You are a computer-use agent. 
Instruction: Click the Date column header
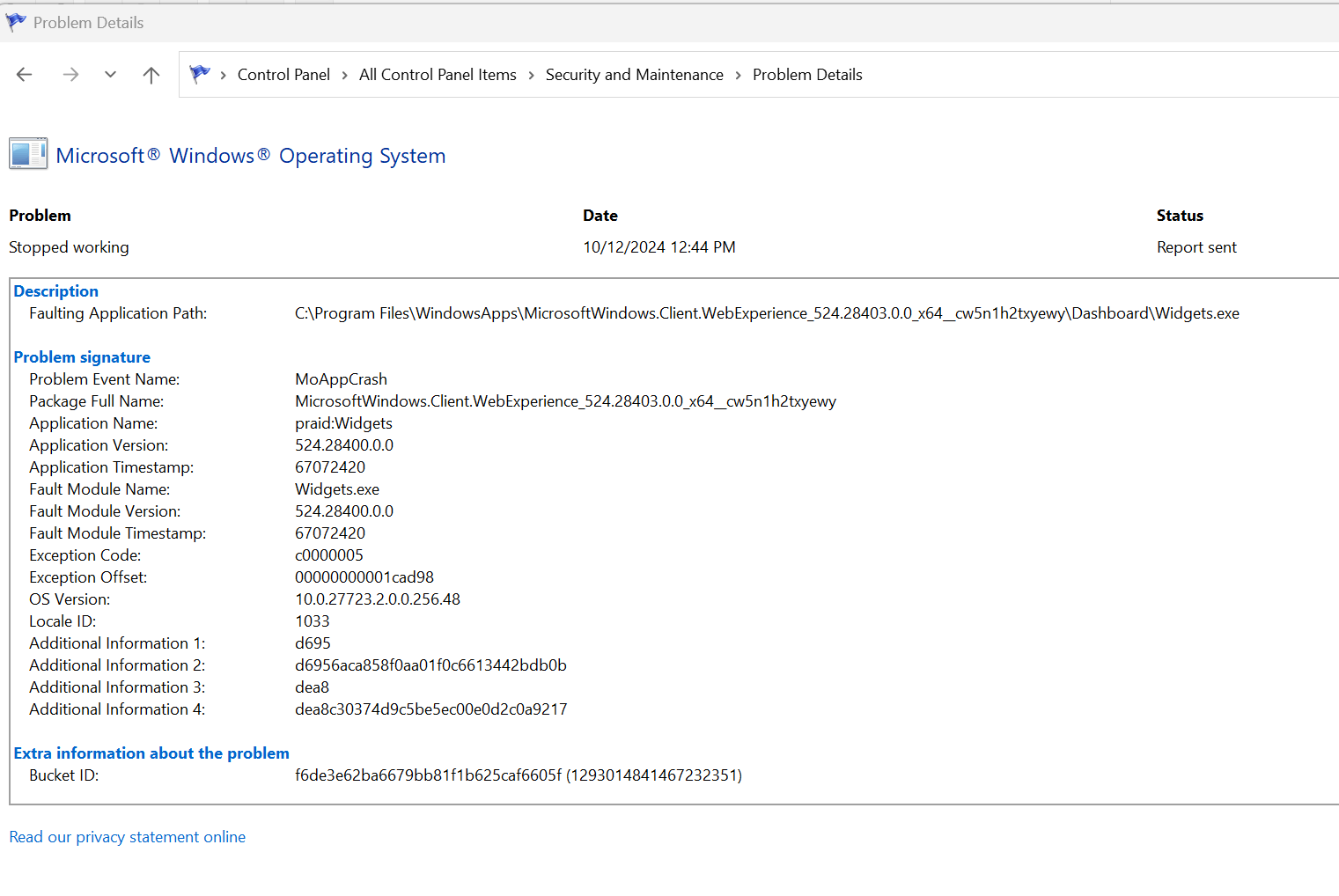pos(600,216)
